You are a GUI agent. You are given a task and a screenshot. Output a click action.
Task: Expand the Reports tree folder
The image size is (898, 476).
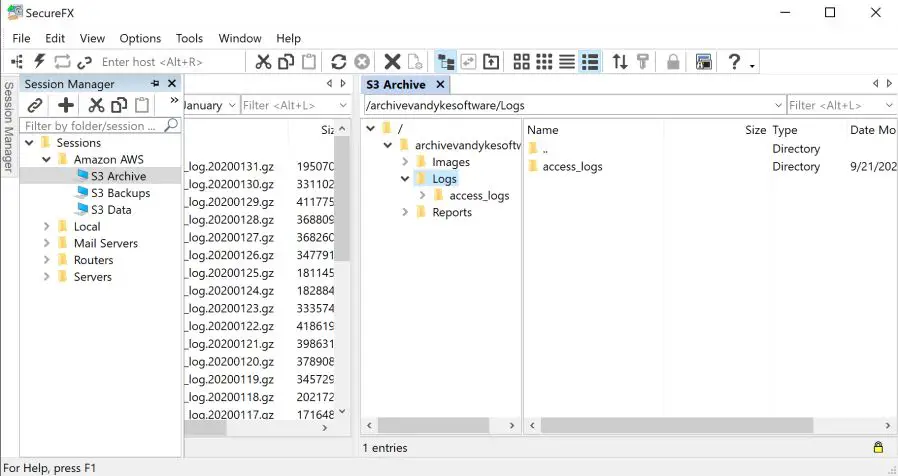[405, 212]
